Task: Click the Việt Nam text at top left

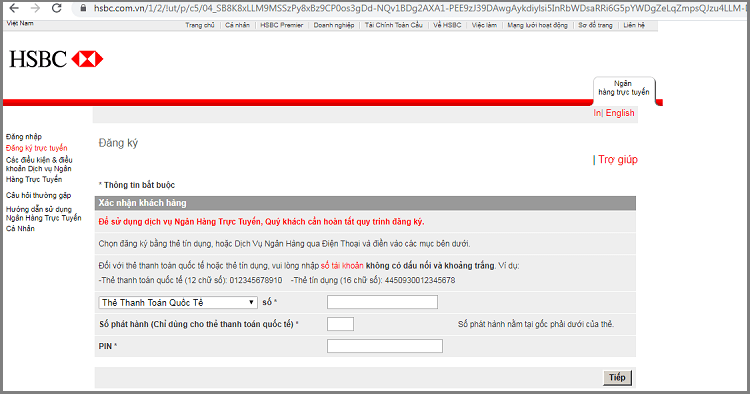Action: point(20,23)
